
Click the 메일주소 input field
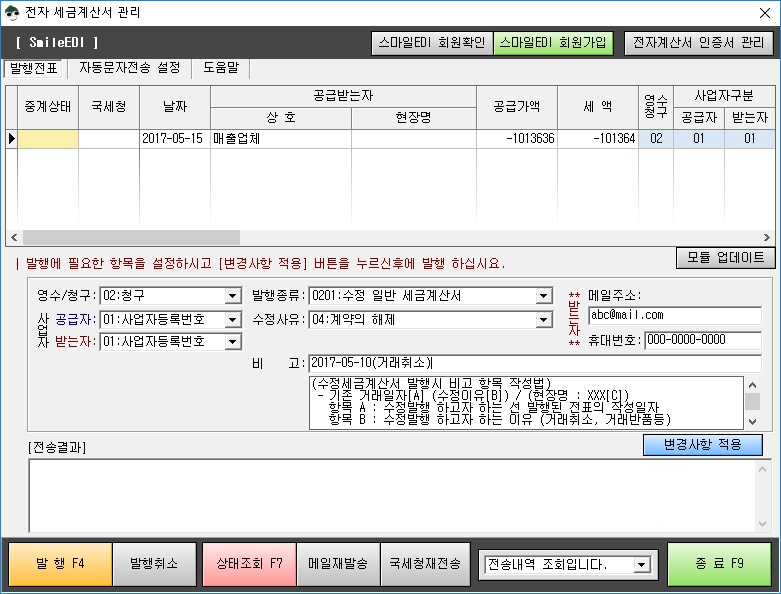(x=674, y=316)
